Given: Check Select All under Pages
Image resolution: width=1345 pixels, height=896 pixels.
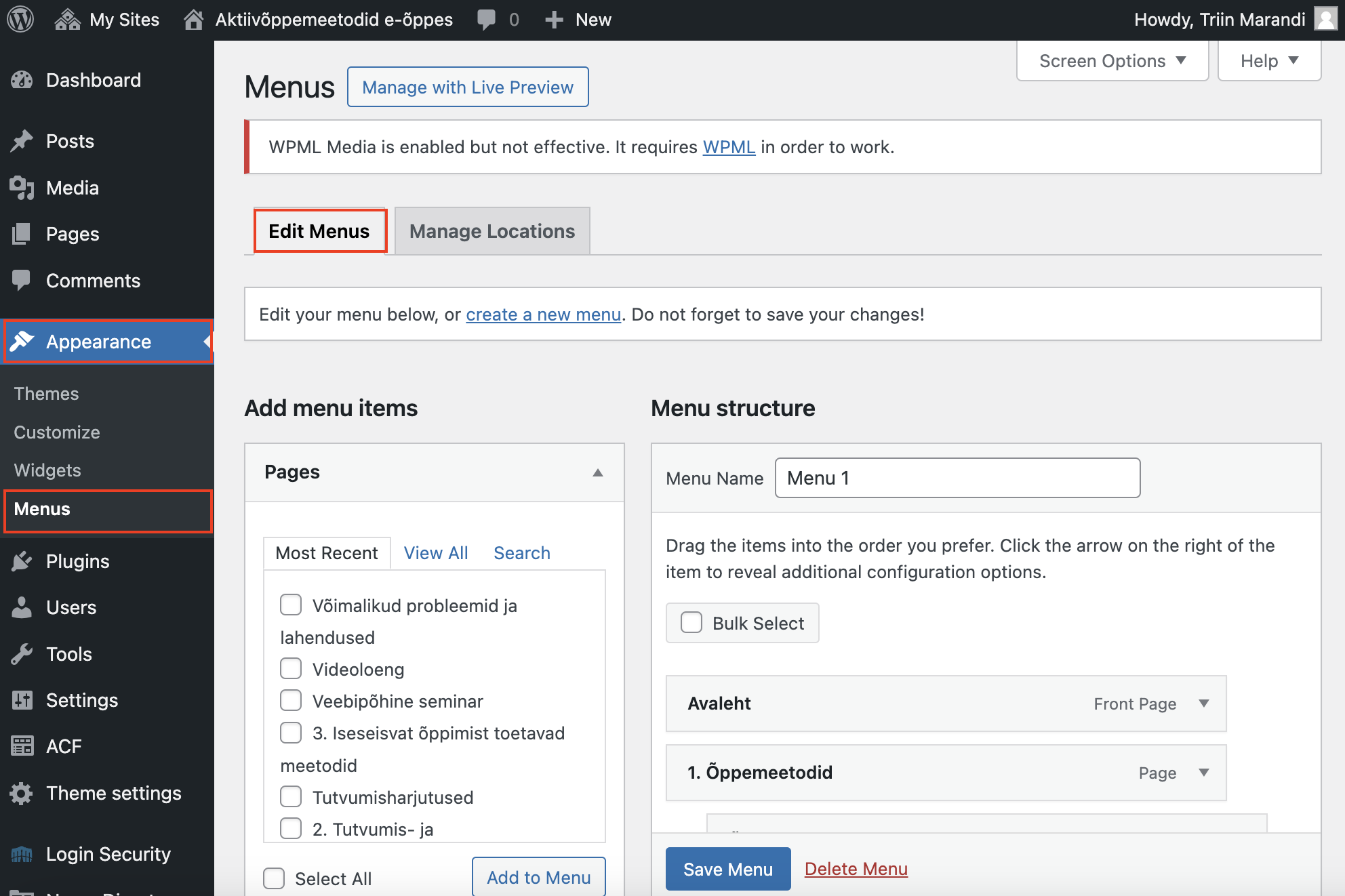Looking at the screenshot, I should (x=274, y=878).
